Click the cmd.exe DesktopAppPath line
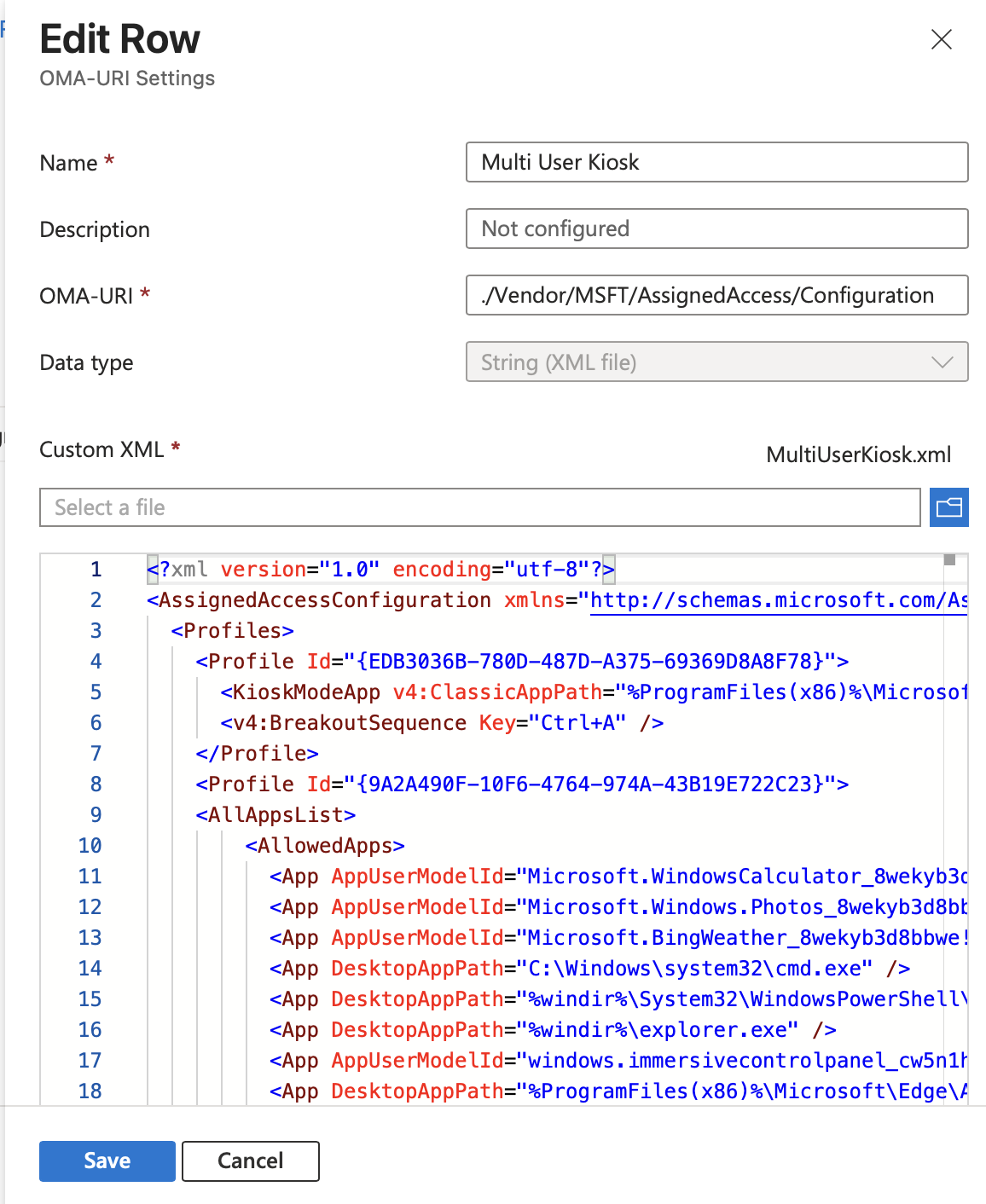The image size is (986, 1204). pos(589,969)
